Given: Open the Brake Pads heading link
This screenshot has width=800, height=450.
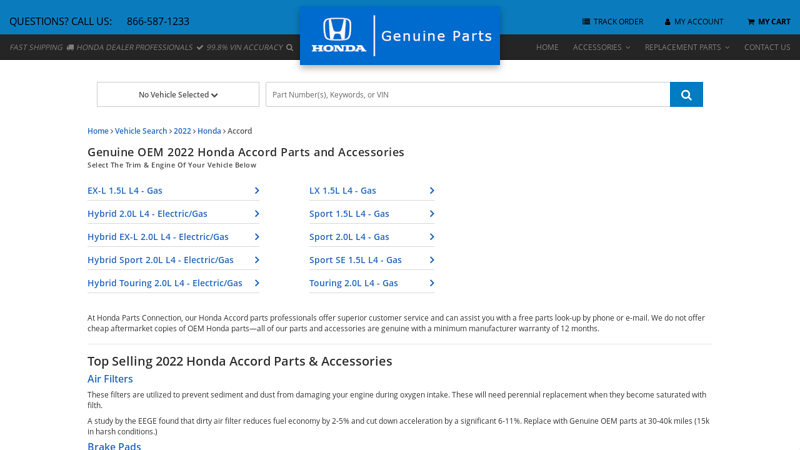Looking at the screenshot, I should pos(114,445).
